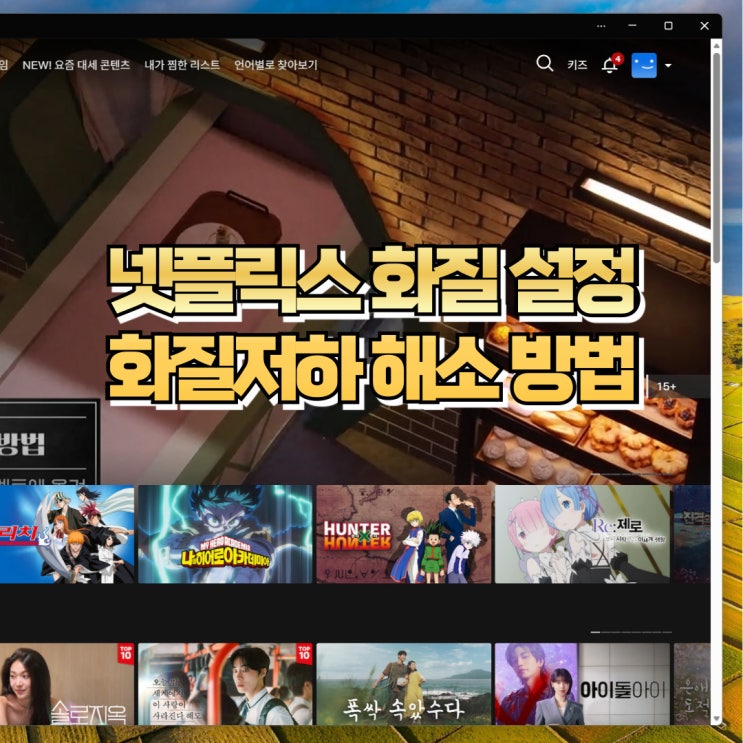Close the Netflix window
Viewport: 743px width, 743px height.
(x=705, y=26)
